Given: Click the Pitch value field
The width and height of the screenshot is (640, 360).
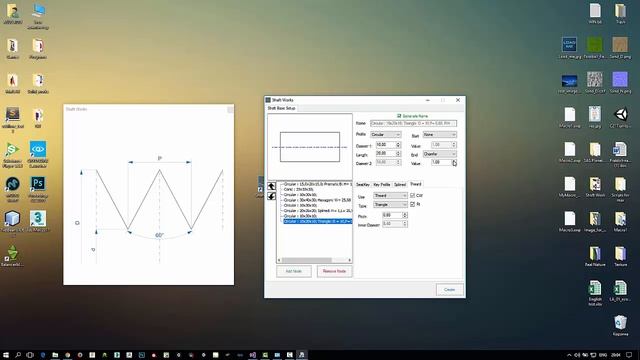Looking at the screenshot, I should pyautogui.click(x=393, y=215).
